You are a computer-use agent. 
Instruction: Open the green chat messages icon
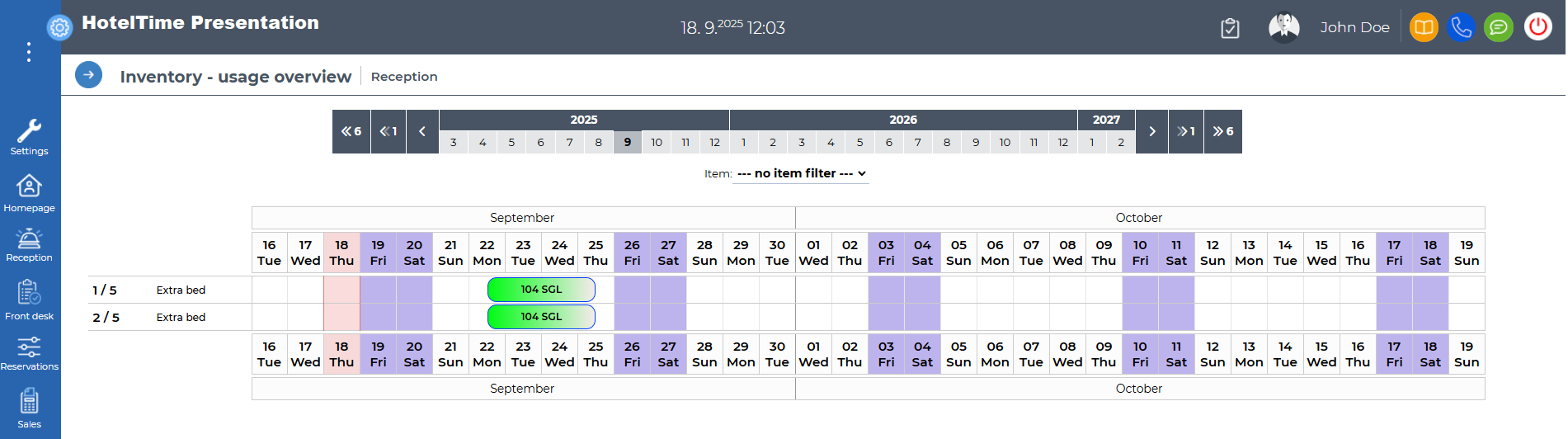point(1499,27)
